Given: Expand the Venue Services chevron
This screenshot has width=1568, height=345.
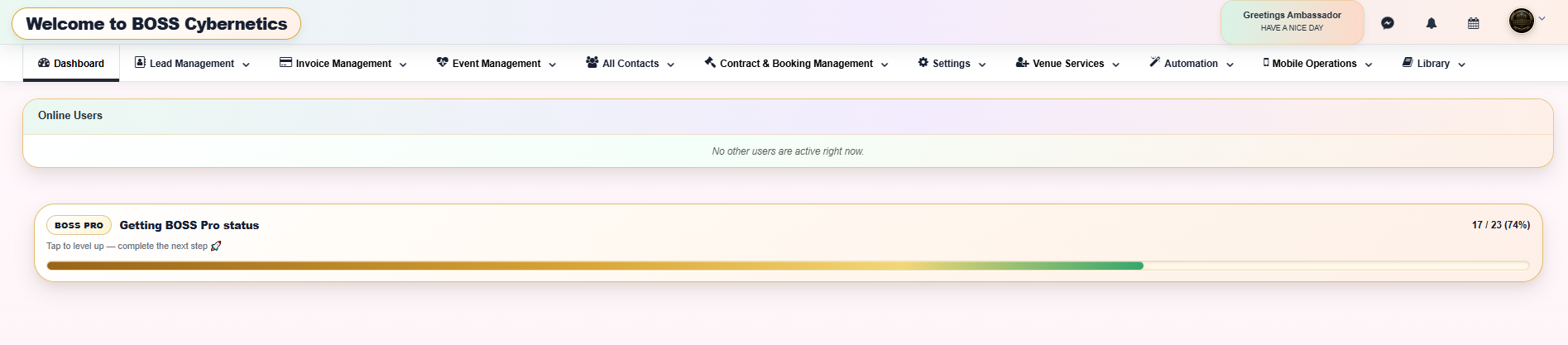Looking at the screenshot, I should click(x=1116, y=65).
